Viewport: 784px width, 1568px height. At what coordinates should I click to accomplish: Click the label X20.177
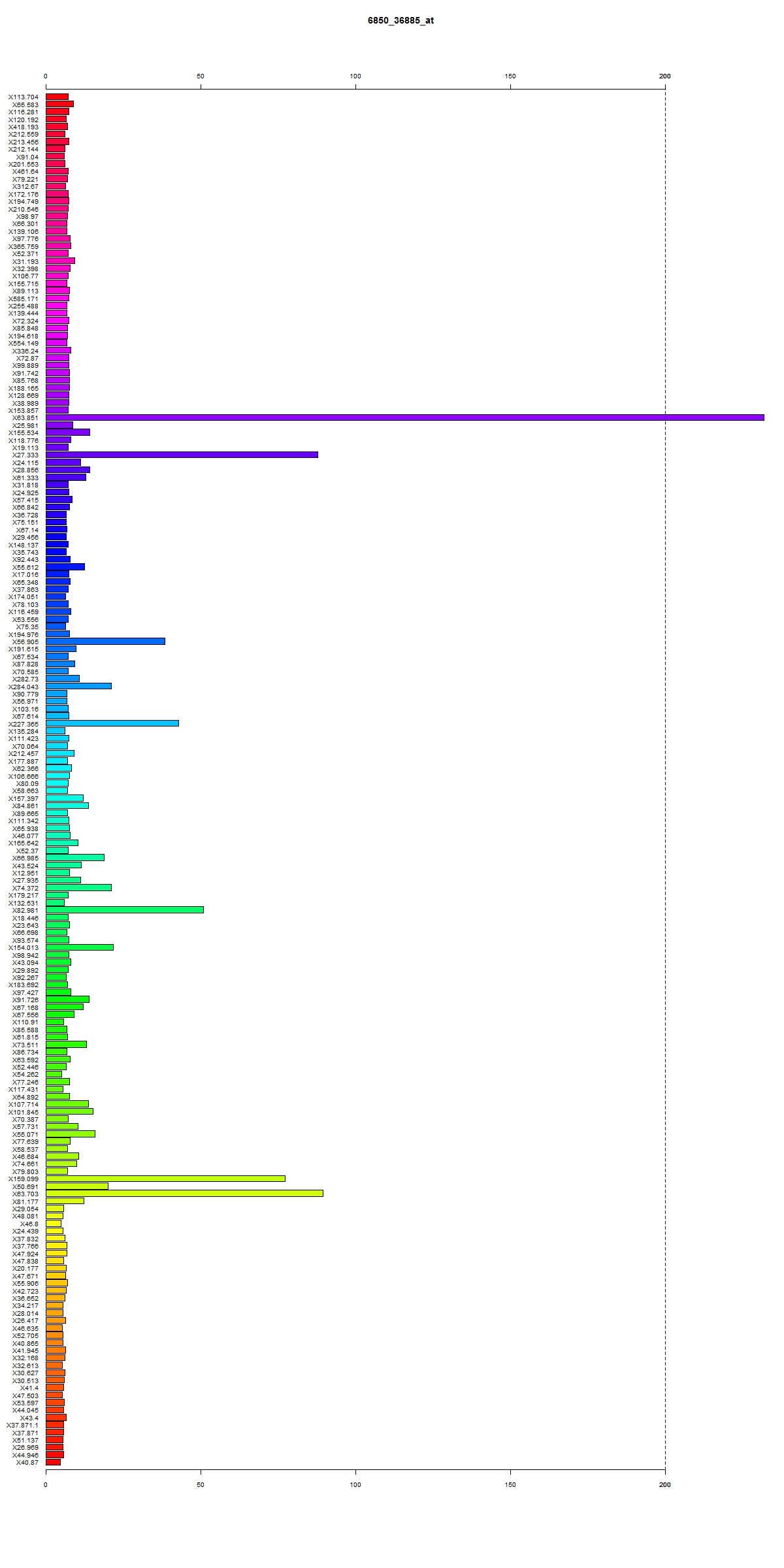[x=25, y=1268]
